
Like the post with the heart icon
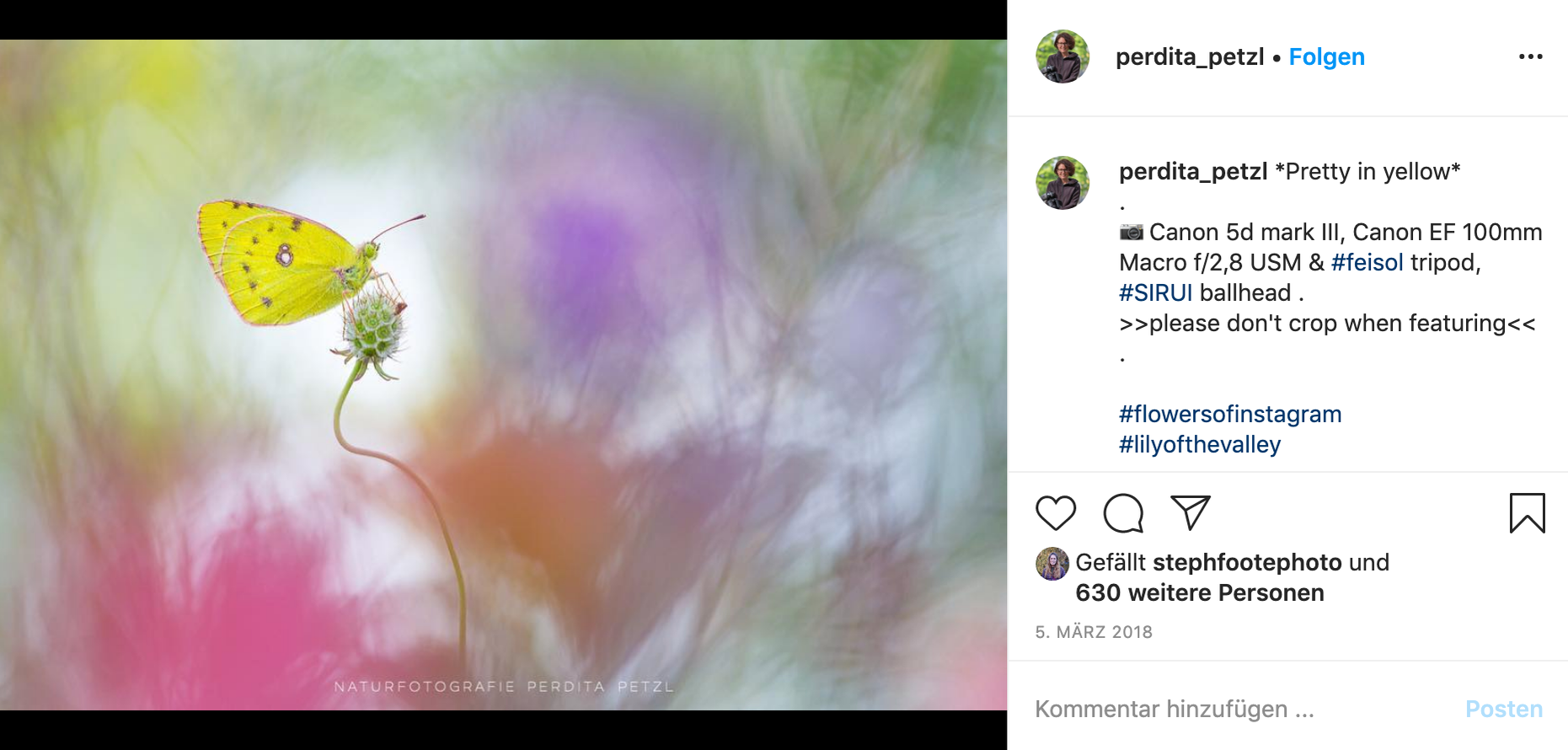tap(1056, 513)
